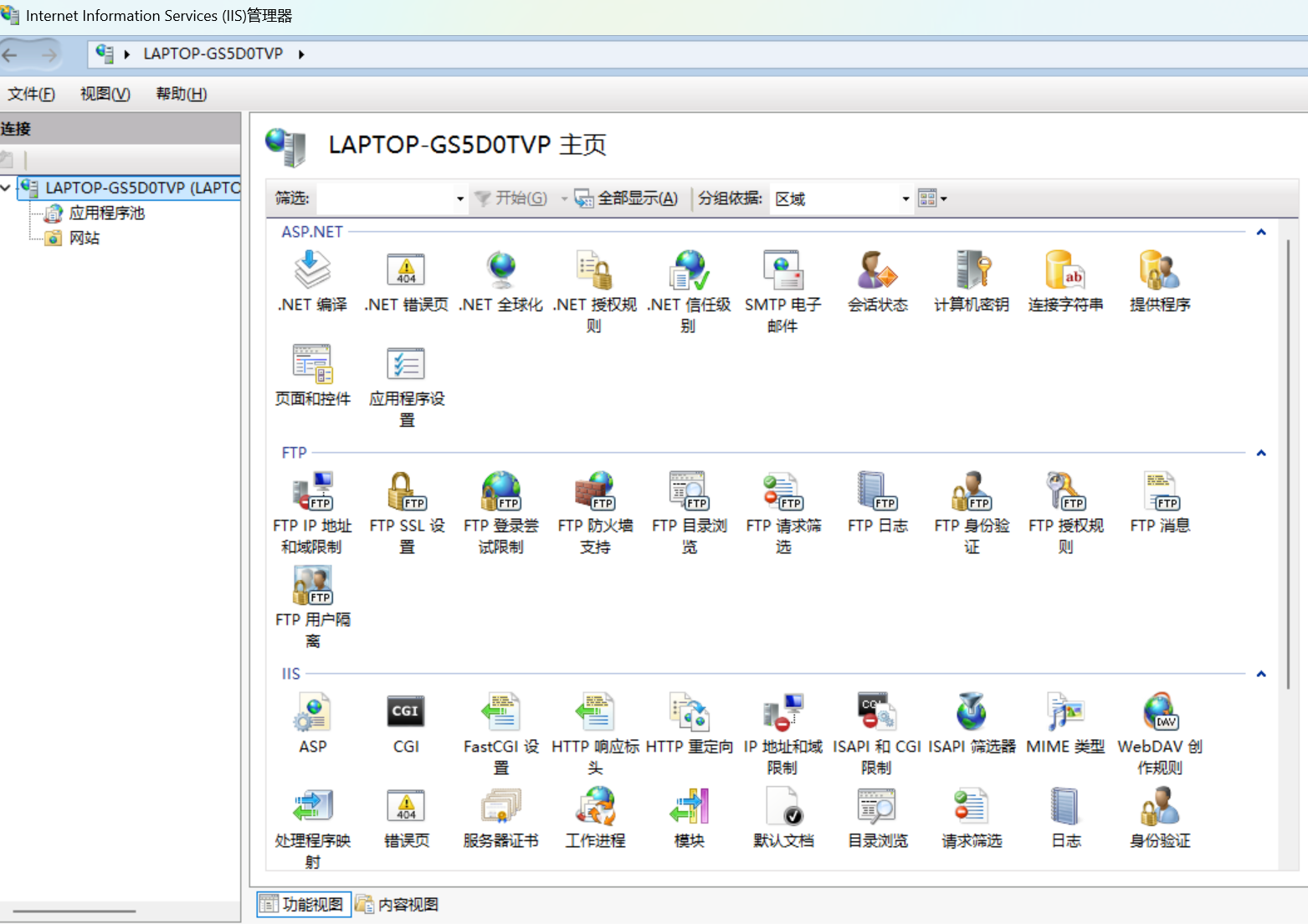The width and height of the screenshot is (1308, 924).
Task: Open the 应用程序设置 feature
Action: [x=407, y=386]
